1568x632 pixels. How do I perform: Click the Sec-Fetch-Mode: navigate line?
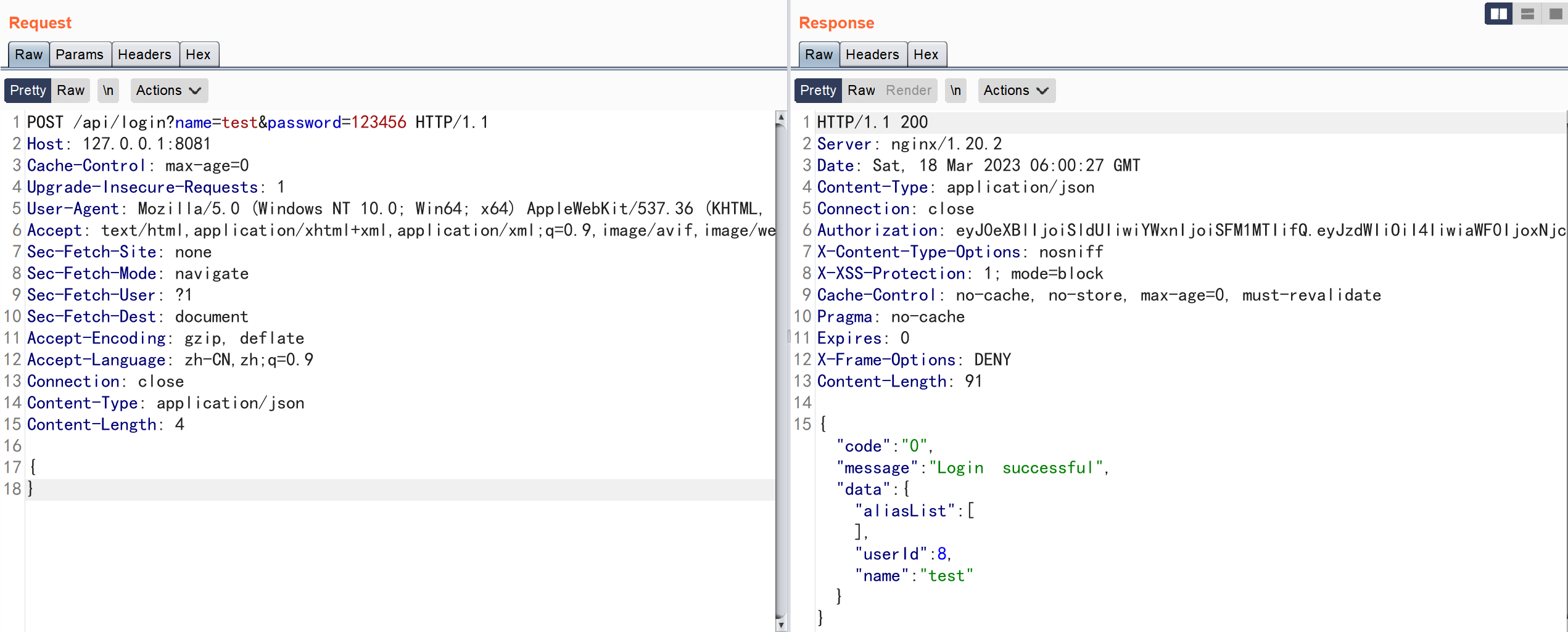138,273
